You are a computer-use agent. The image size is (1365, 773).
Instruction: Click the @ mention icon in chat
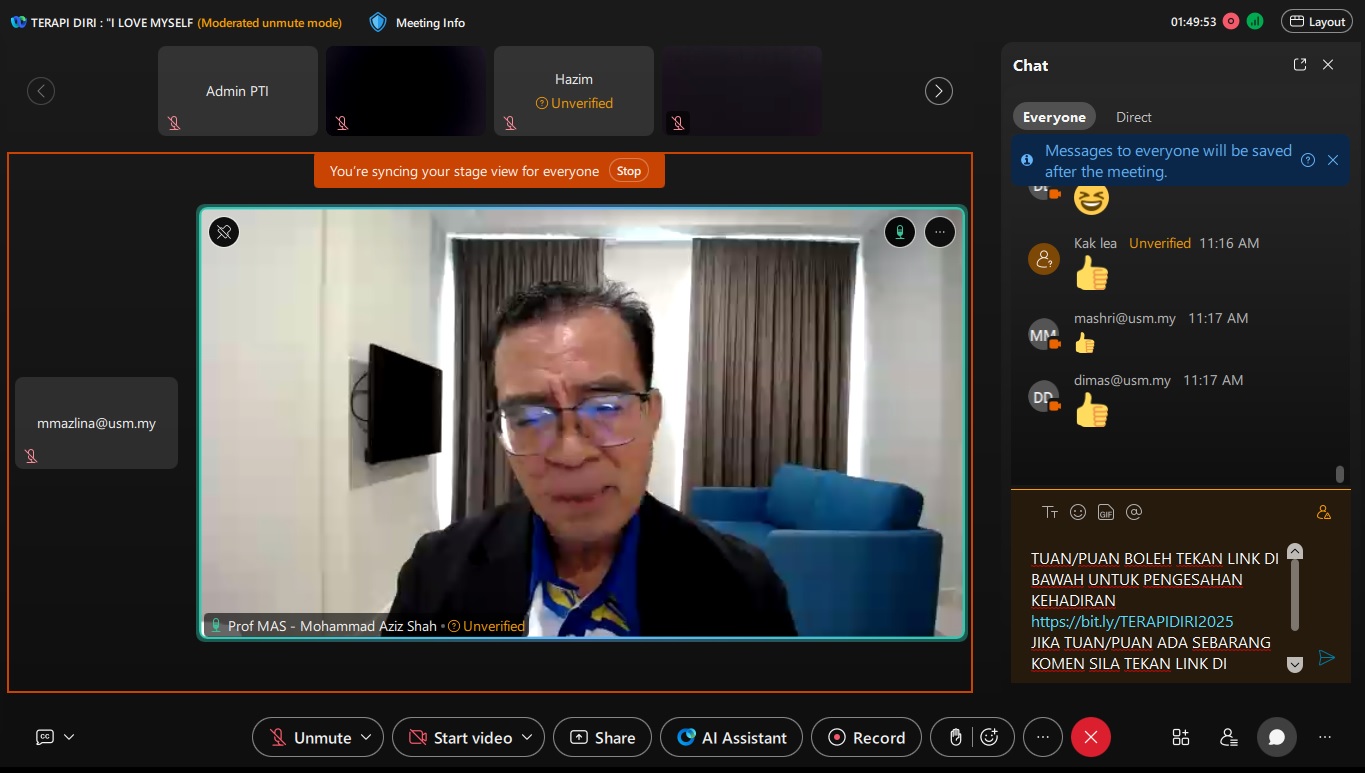1133,512
